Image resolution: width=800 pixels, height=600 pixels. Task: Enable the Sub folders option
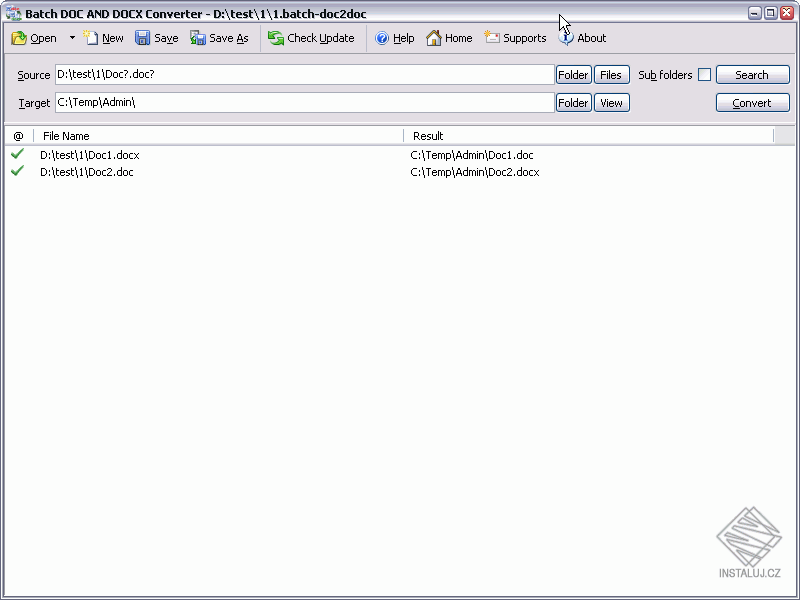click(704, 74)
